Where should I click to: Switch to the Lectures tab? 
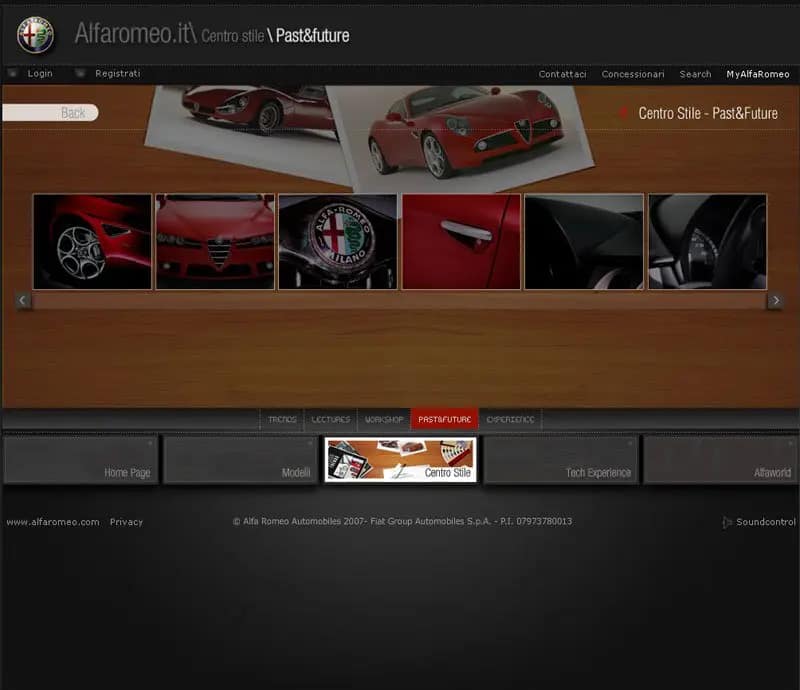pos(331,420)
